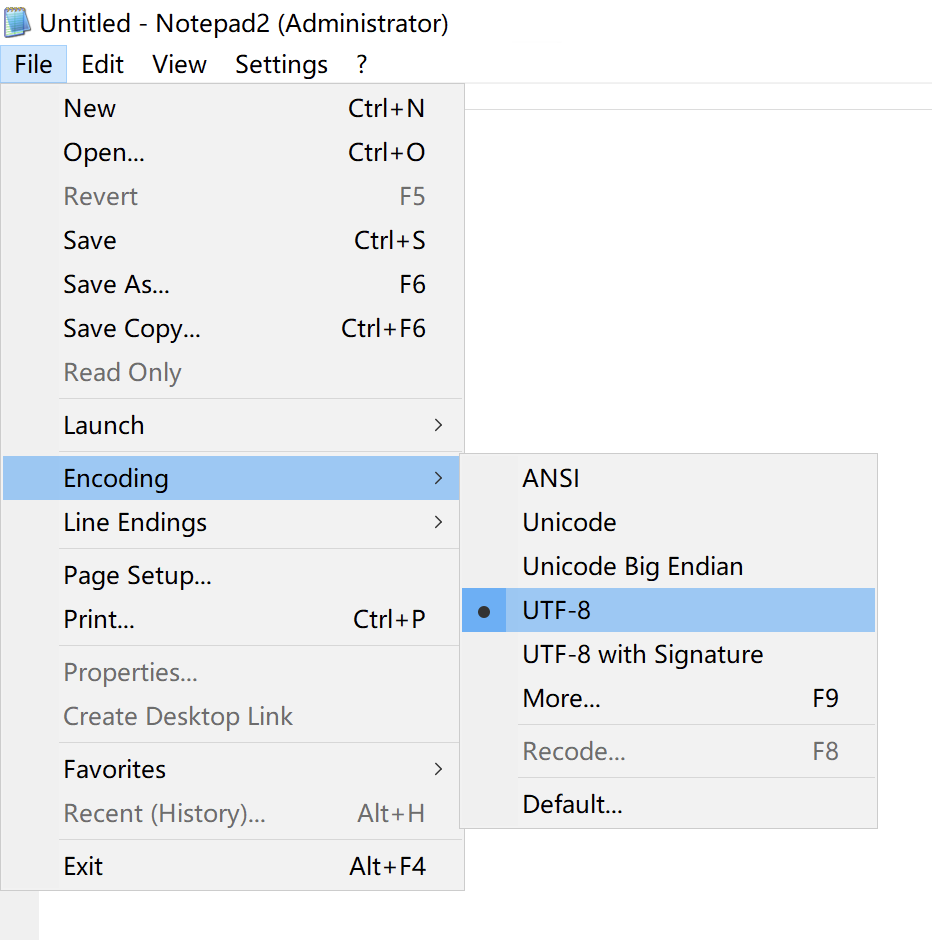This screenshot has height=940, width=932.
Task: Choose Print... from the File menu
Action: tap(232, 619)
